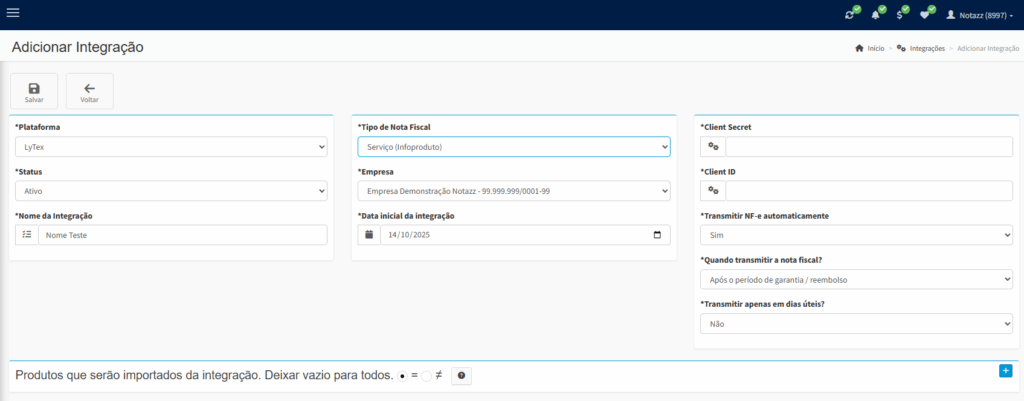
Task: Click the Nome da Integração text field
Action: pos(181,235)
